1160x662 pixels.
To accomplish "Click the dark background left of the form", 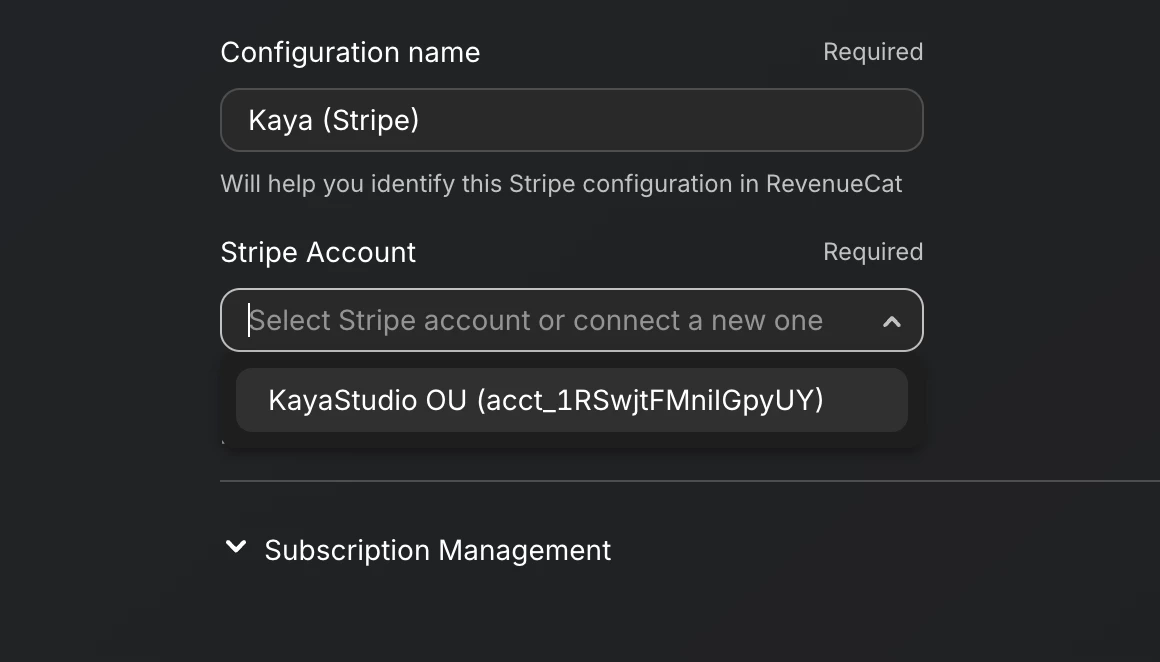I will [x=100, y=330].
